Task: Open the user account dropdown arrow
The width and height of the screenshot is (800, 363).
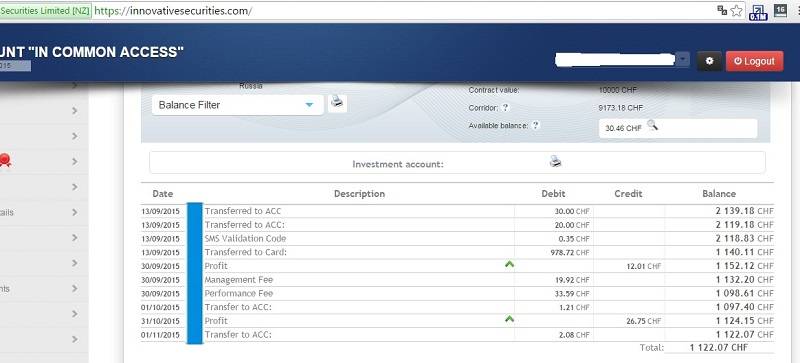Action: pyautogui.click(x=683, y=60)
